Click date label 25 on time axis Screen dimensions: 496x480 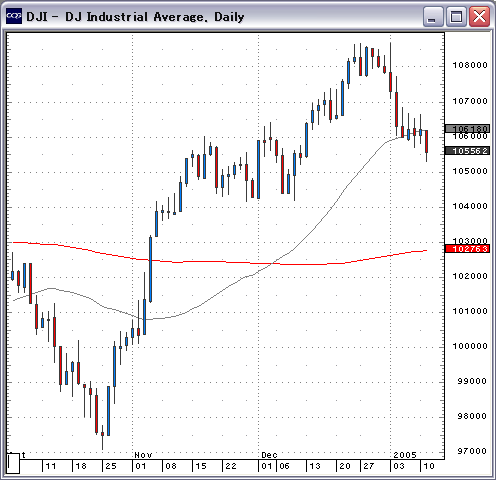[111, 466]
